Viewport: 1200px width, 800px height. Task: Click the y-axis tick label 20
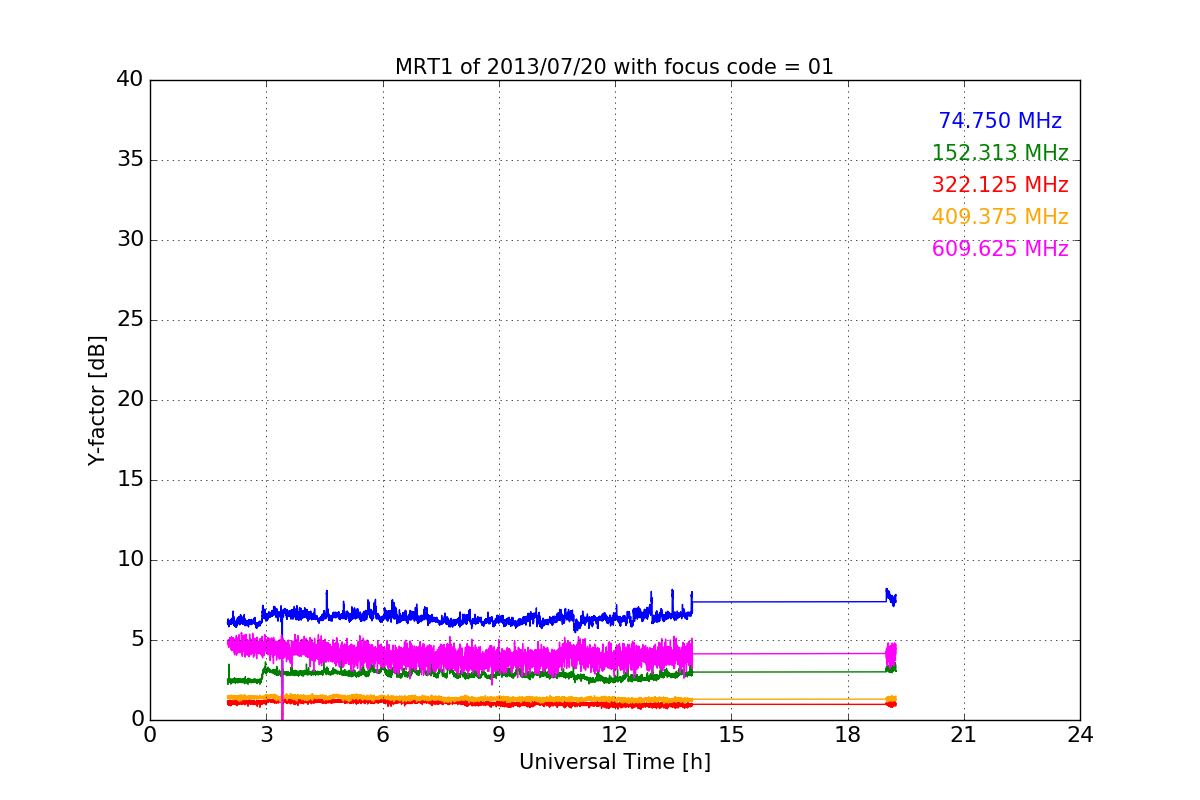coord(130,400)
